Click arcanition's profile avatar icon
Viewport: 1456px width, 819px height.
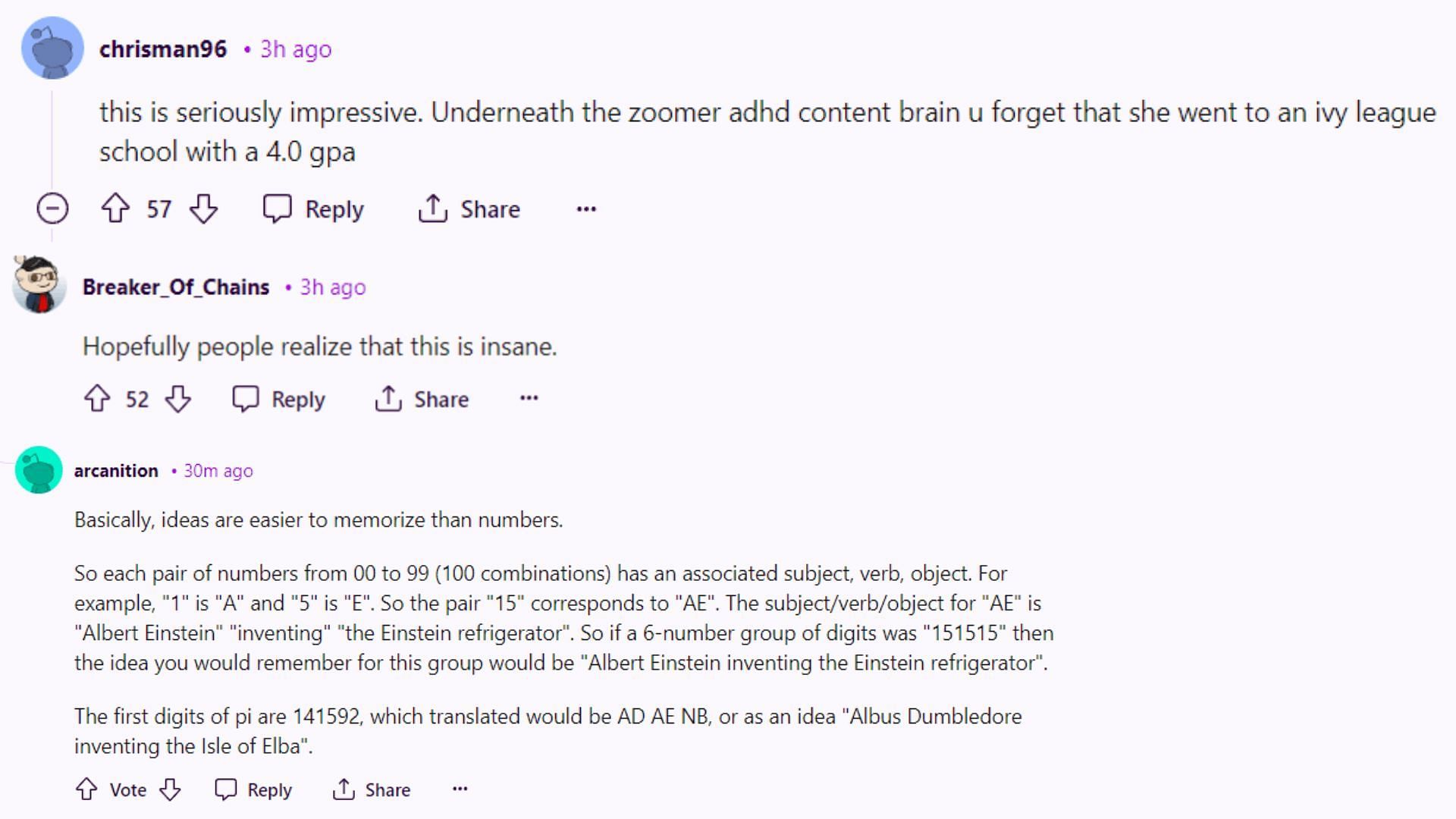click(38, 470)
